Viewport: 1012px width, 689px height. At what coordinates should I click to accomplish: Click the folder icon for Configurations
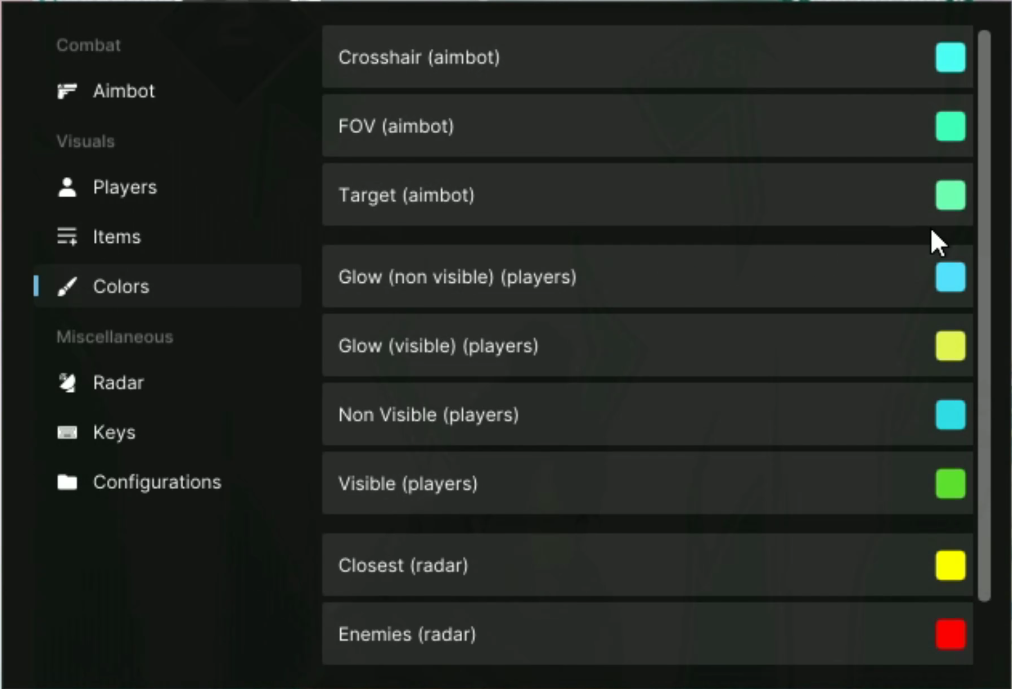[x=67, y=482]
